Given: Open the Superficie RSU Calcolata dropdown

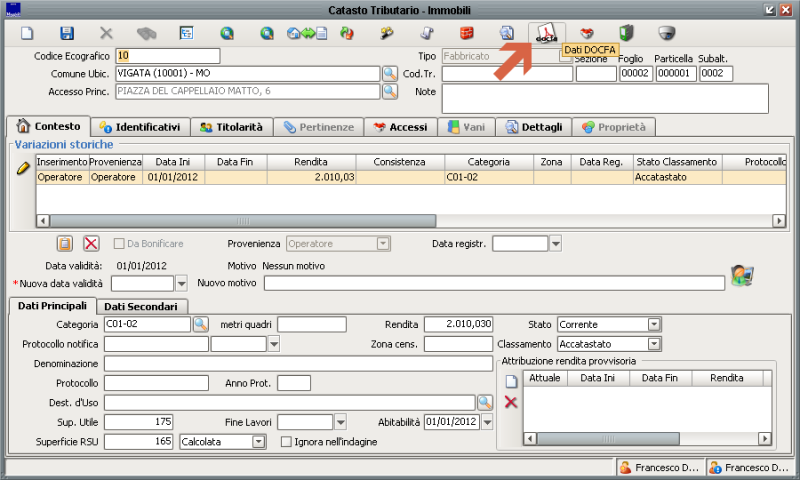Looking at the screenshot, I should coord(258,441).
